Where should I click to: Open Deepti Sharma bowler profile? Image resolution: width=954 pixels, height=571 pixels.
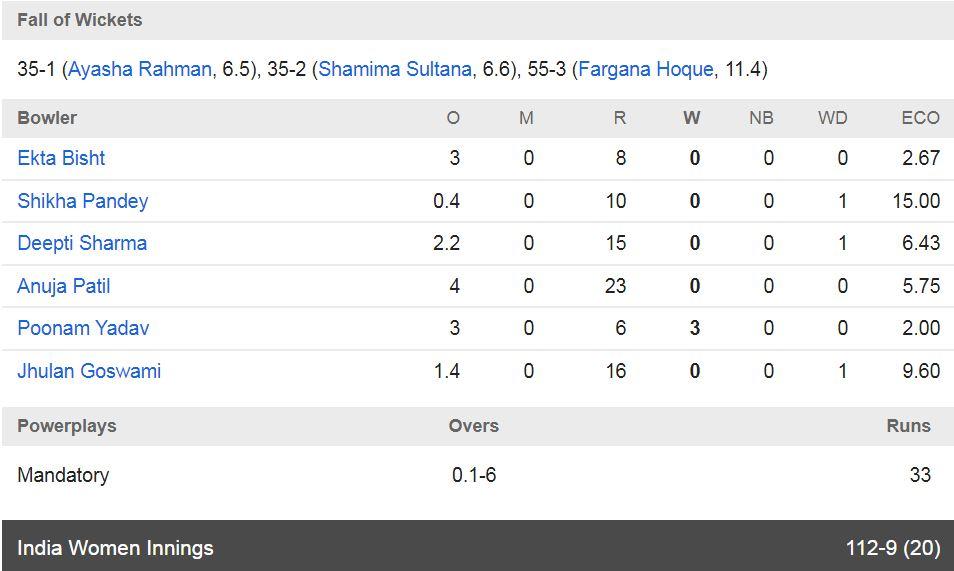[82, 243]
